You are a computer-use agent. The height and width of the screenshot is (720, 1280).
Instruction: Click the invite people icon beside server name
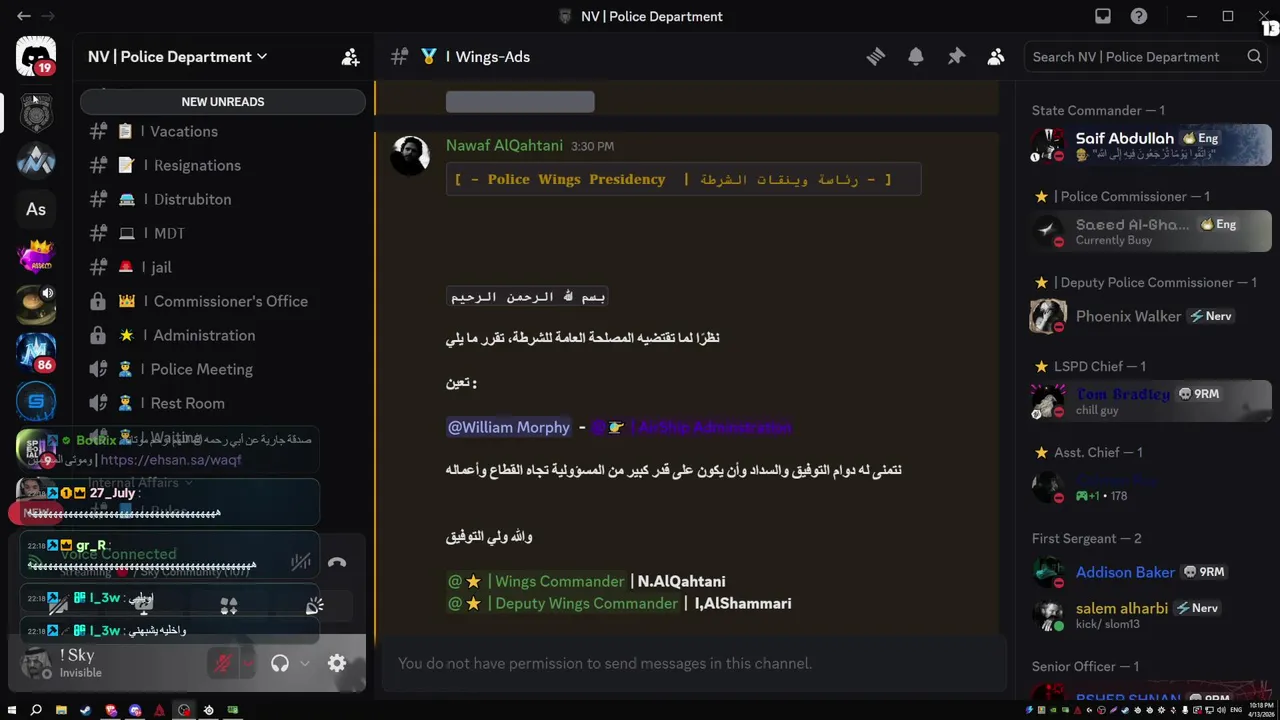350,57
